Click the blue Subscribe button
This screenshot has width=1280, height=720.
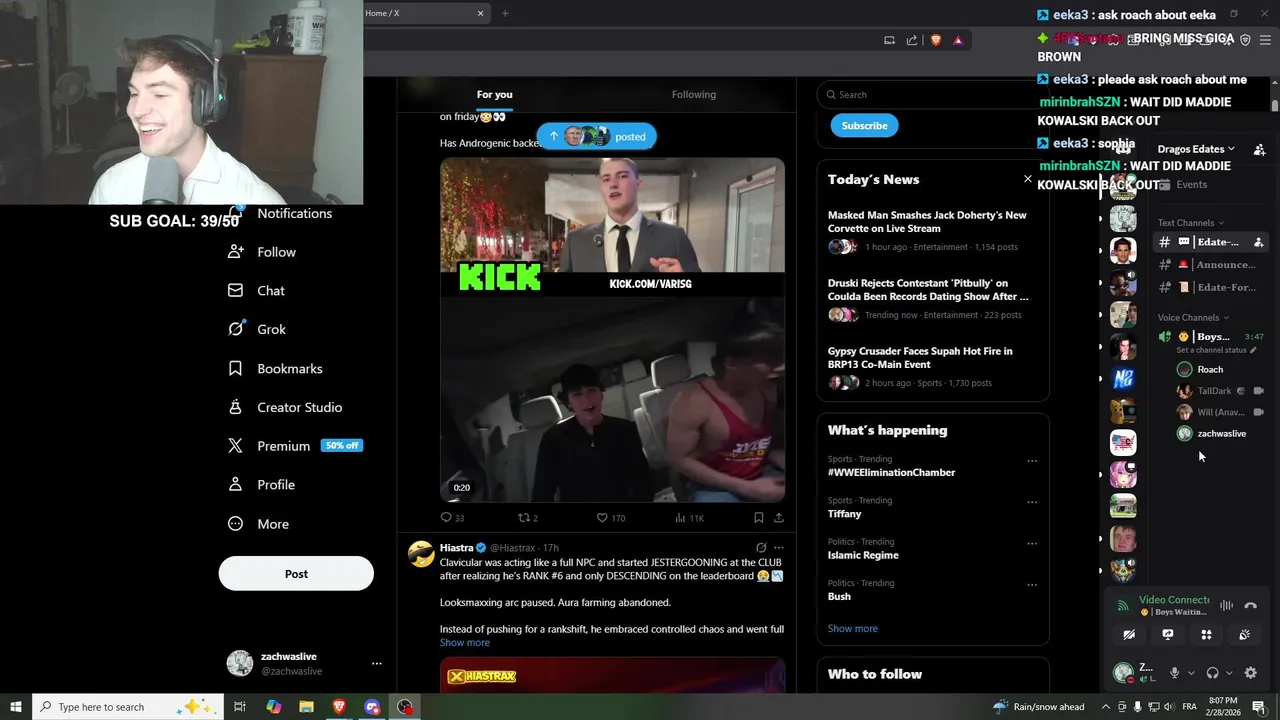click(x=864, y=125)
